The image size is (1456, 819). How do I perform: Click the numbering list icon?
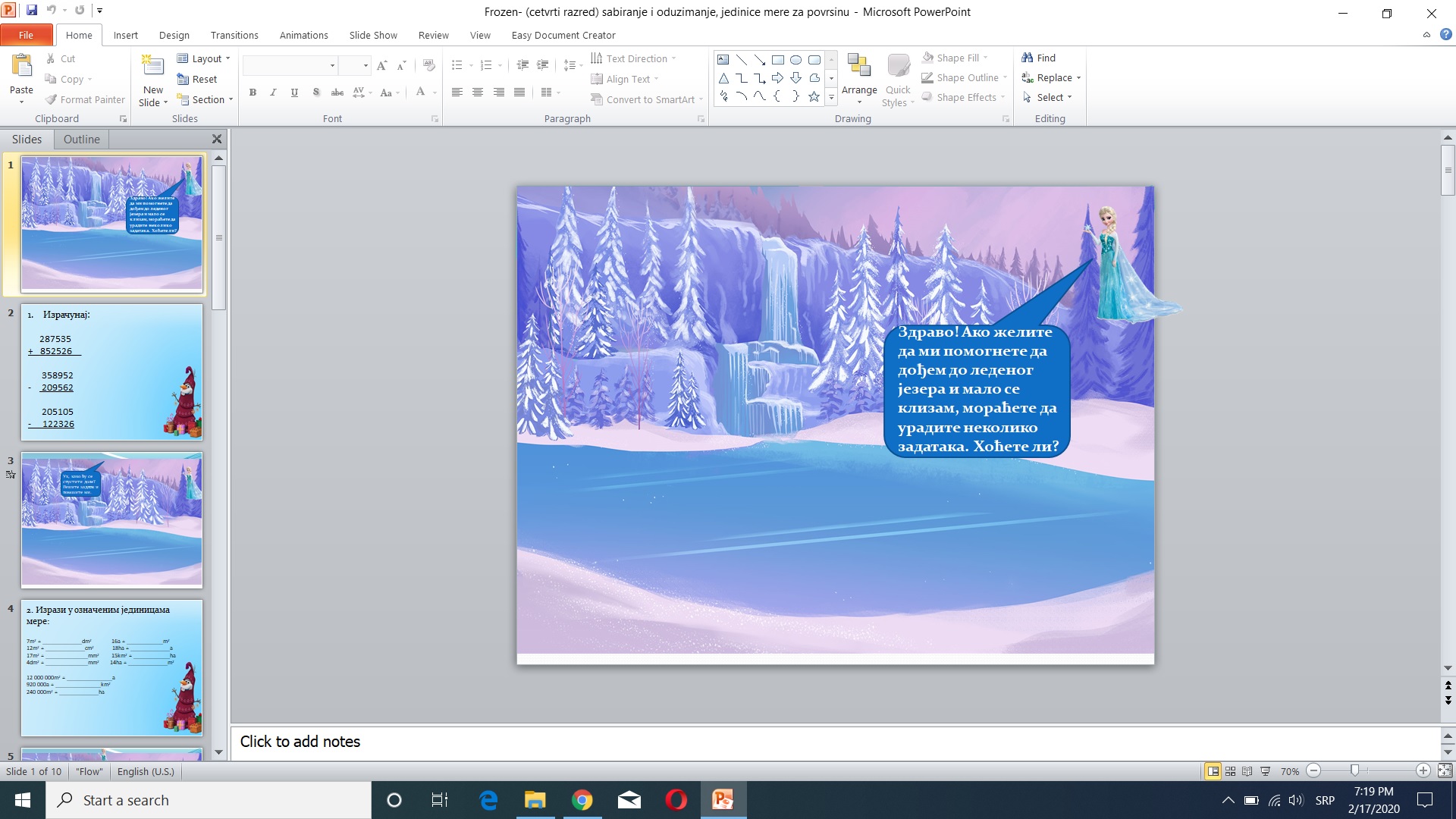(487, 65)
